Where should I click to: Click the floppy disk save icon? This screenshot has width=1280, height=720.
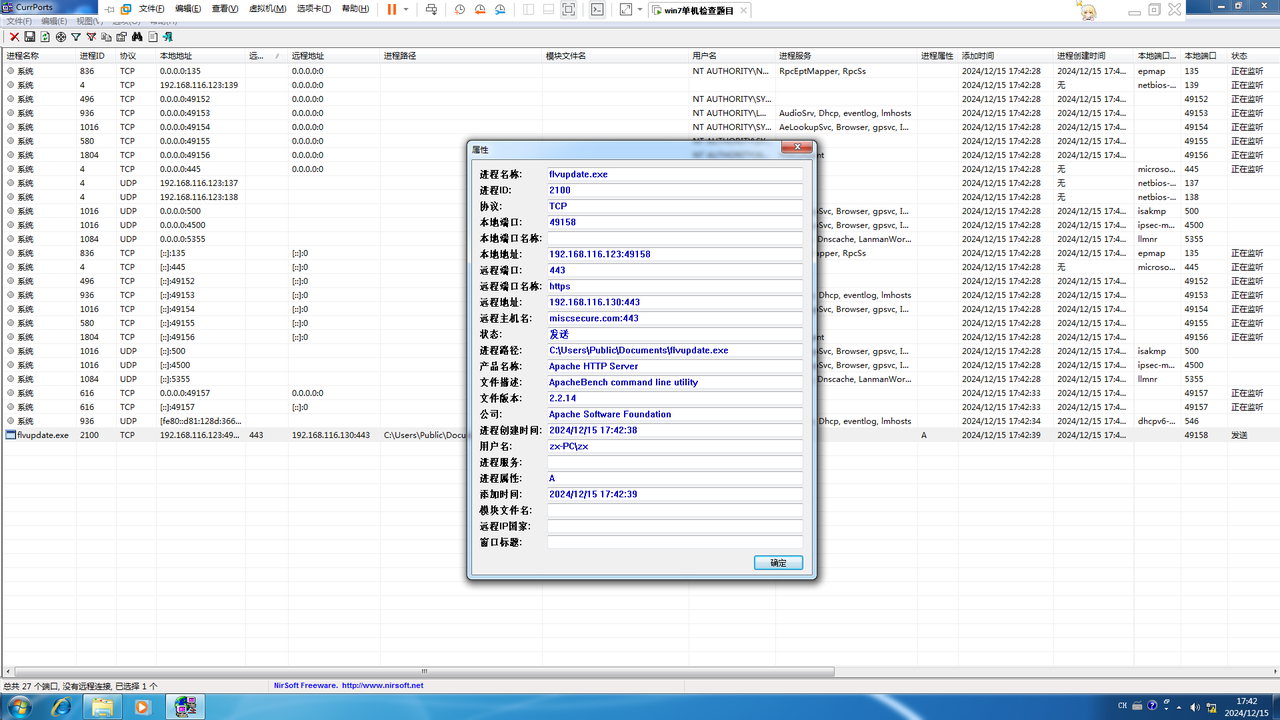pyautogui.click(x=30, y=37)
